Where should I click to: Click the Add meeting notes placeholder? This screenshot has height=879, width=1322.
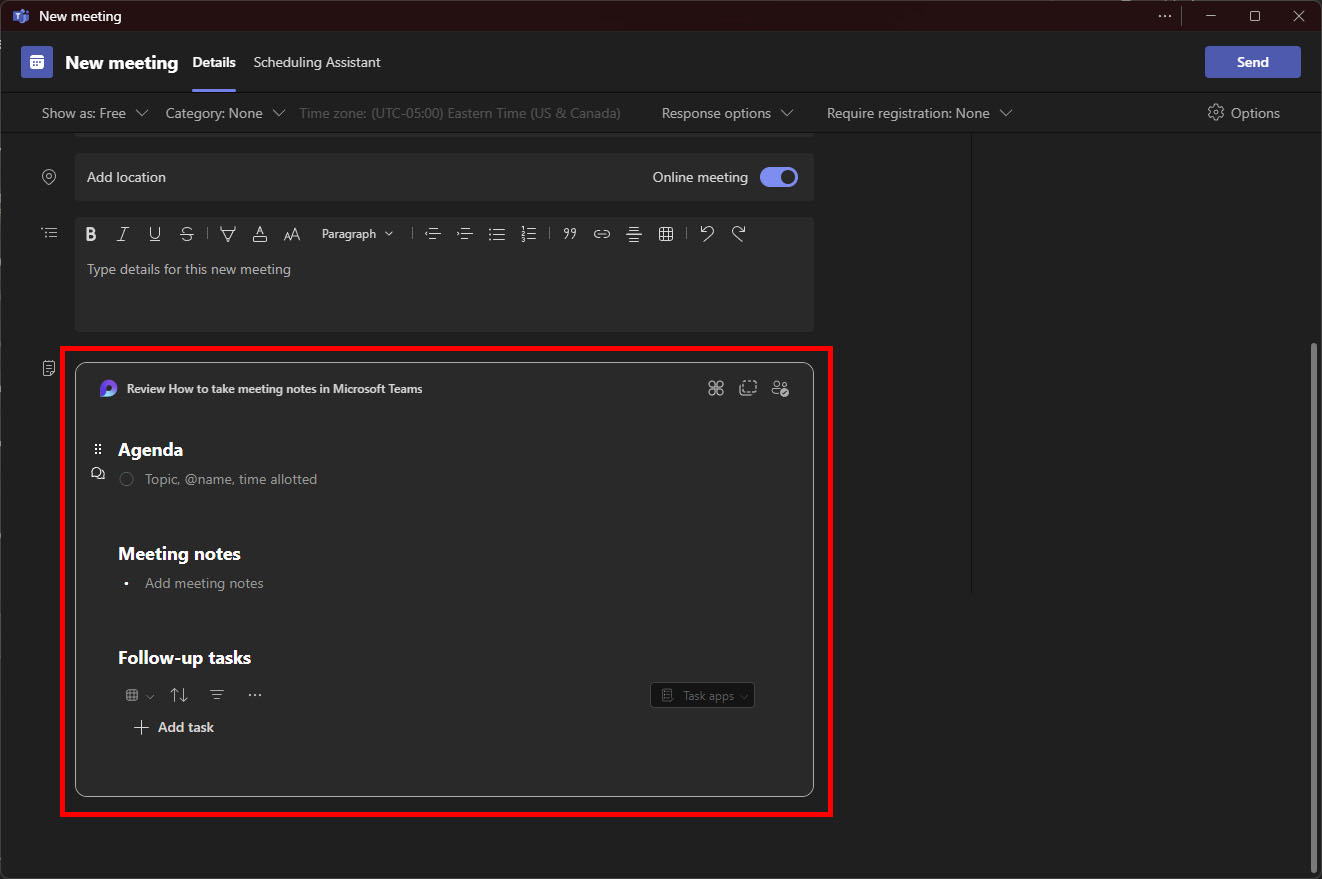(x=204, y=583)
